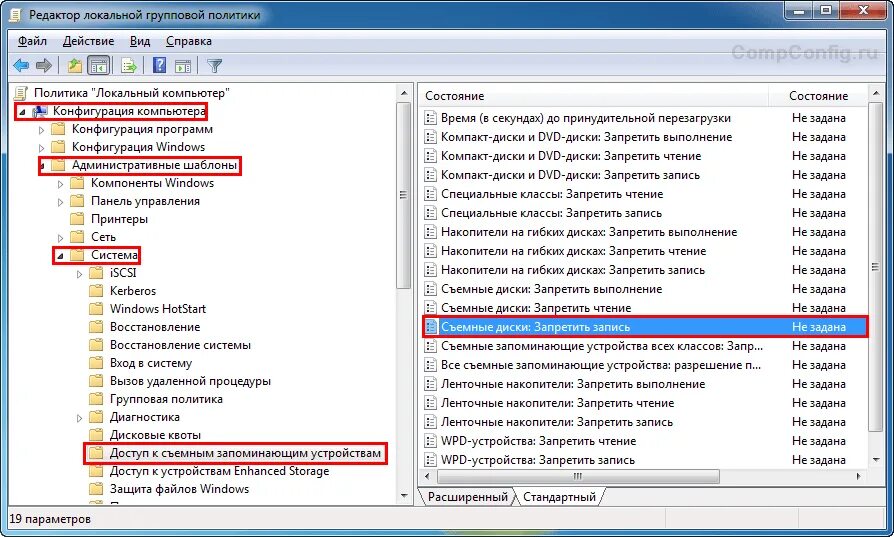This screenshot has height=537, width=894.
Task: Expand the Диагностика node
Action: [79, 418]
